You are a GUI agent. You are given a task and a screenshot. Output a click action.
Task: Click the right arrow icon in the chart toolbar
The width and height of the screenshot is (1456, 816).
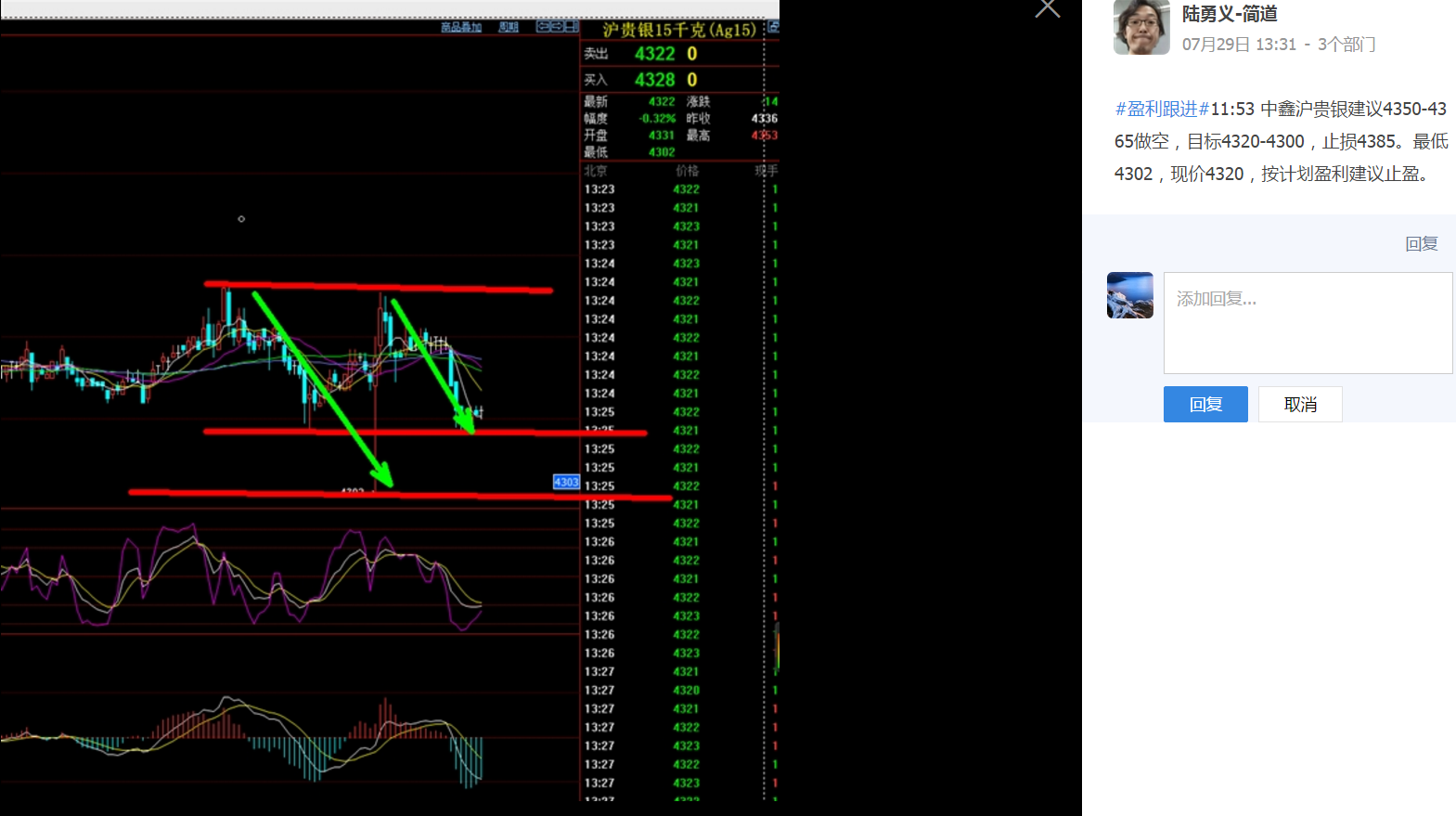pyautogui.click(x=557, y=27)
